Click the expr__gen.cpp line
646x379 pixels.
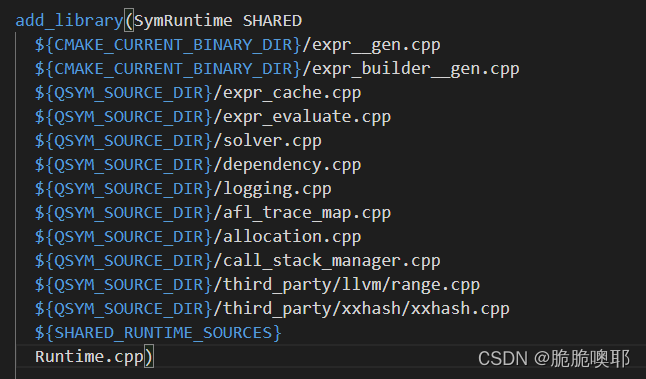[x=238, y=44]
